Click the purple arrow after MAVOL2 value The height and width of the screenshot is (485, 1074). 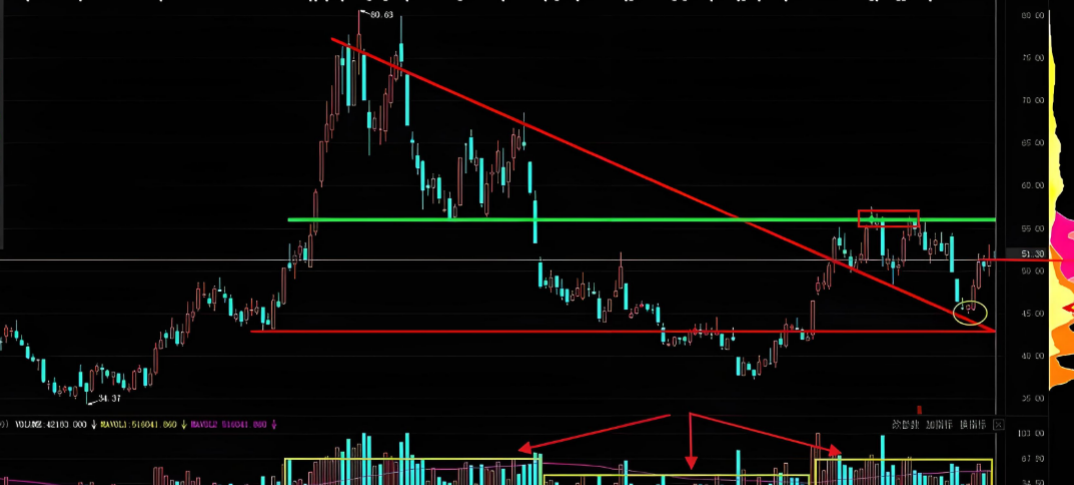click(x=274, y=425)
